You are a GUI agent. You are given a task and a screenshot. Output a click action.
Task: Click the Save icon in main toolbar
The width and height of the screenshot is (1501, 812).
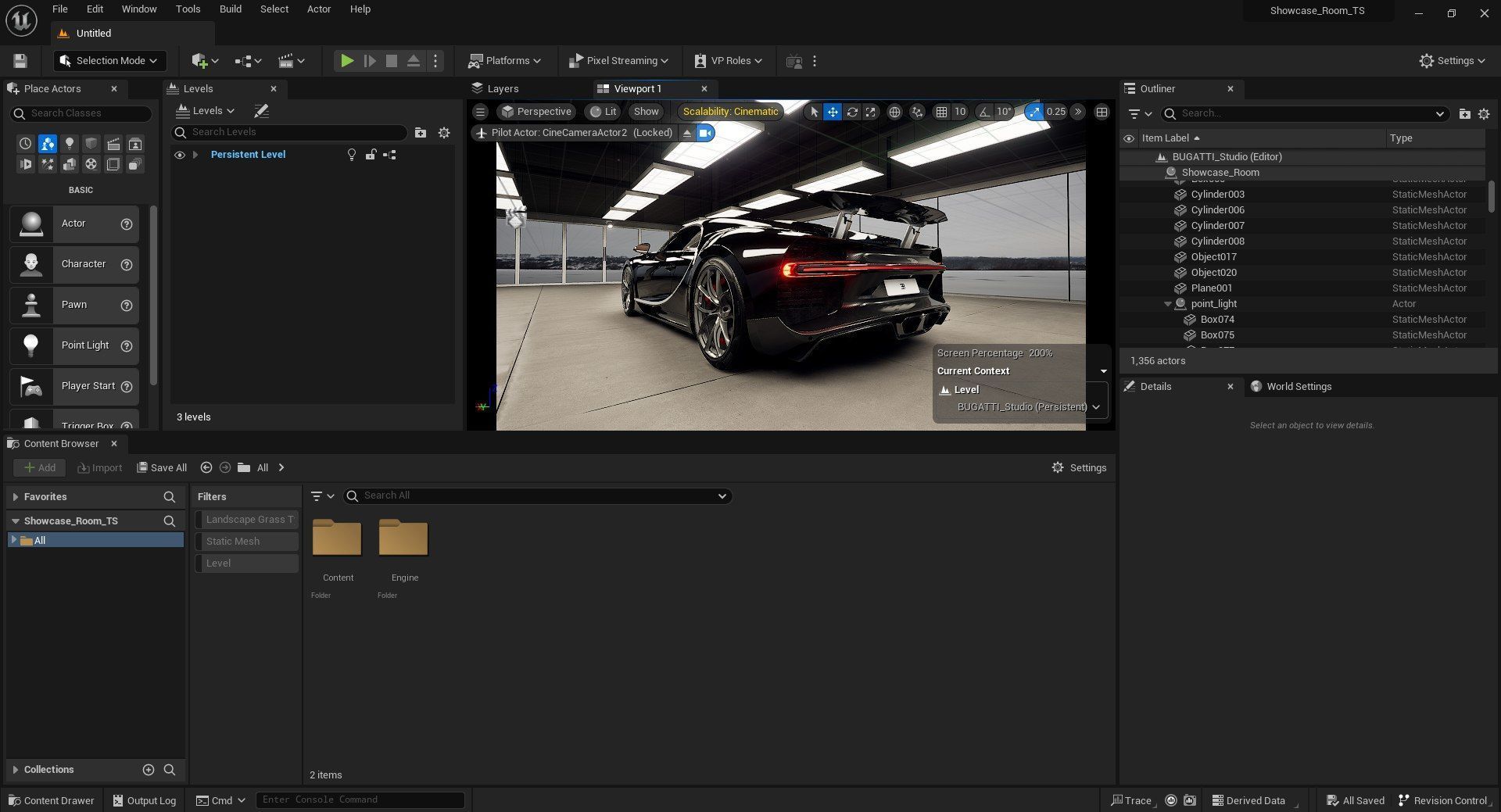pyautogui.click(x=20, y=61)
